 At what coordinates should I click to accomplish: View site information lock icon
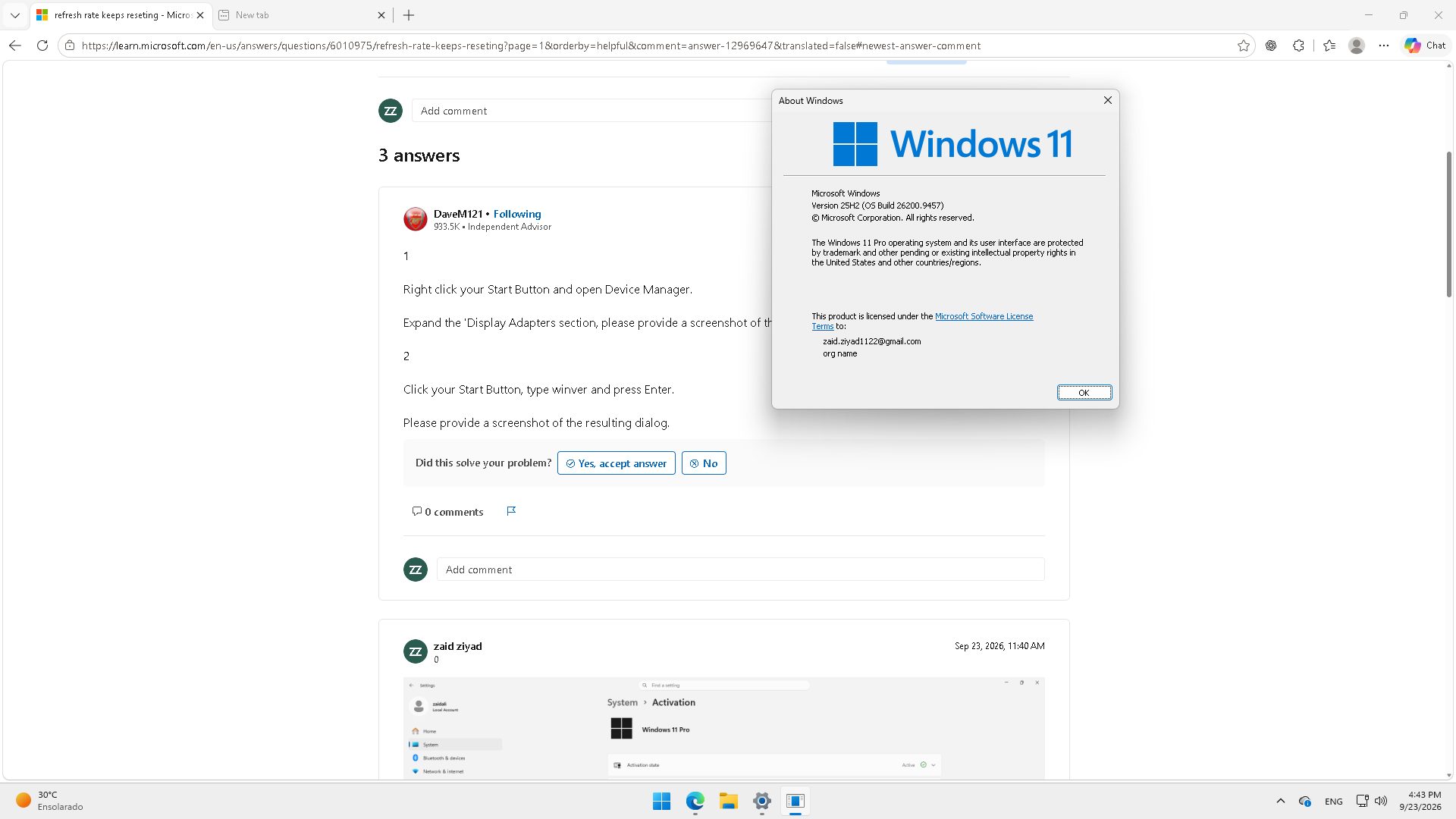(x=70, y=45)
